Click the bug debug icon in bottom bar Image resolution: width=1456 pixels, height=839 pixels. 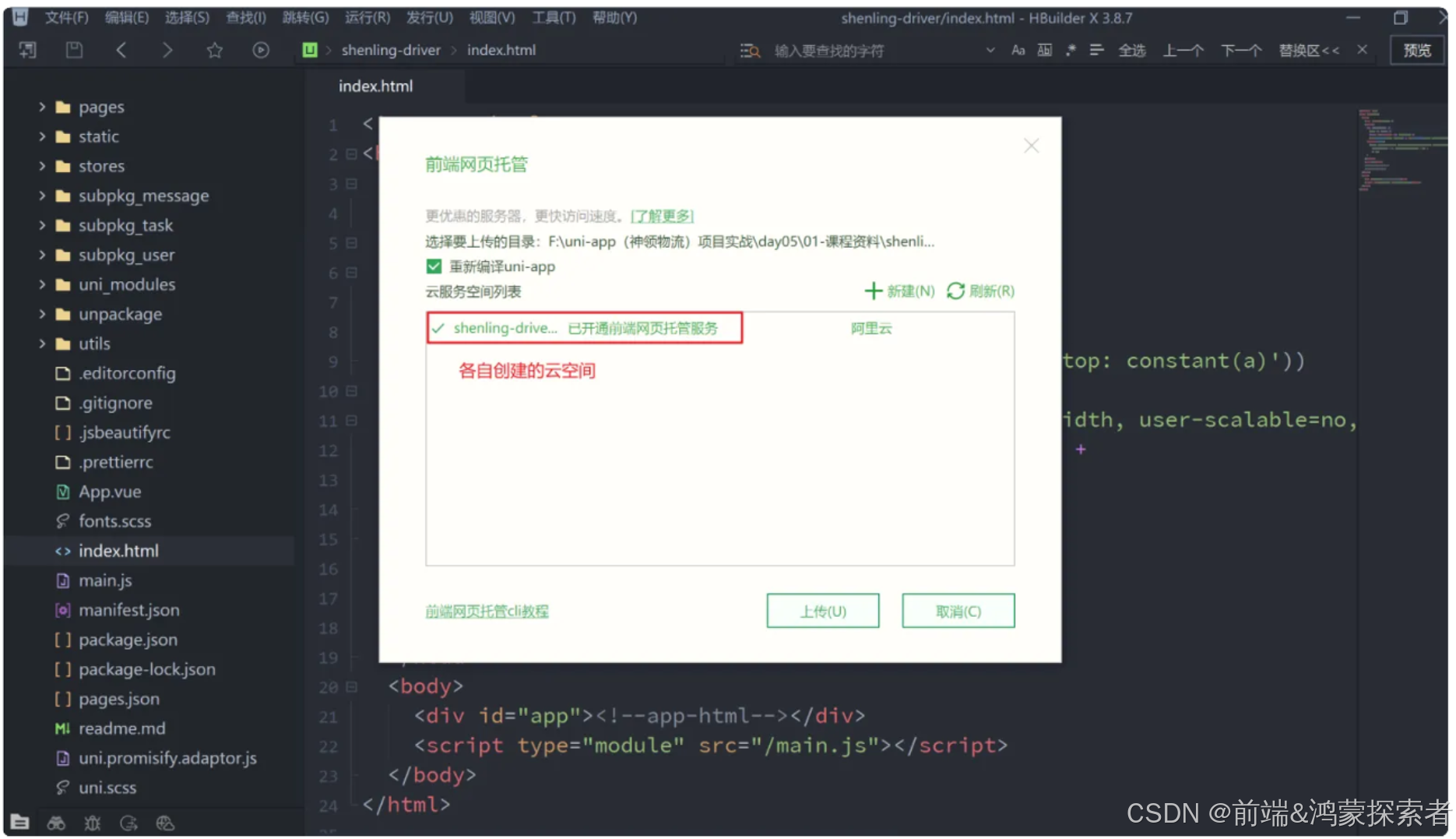point(93,823)
